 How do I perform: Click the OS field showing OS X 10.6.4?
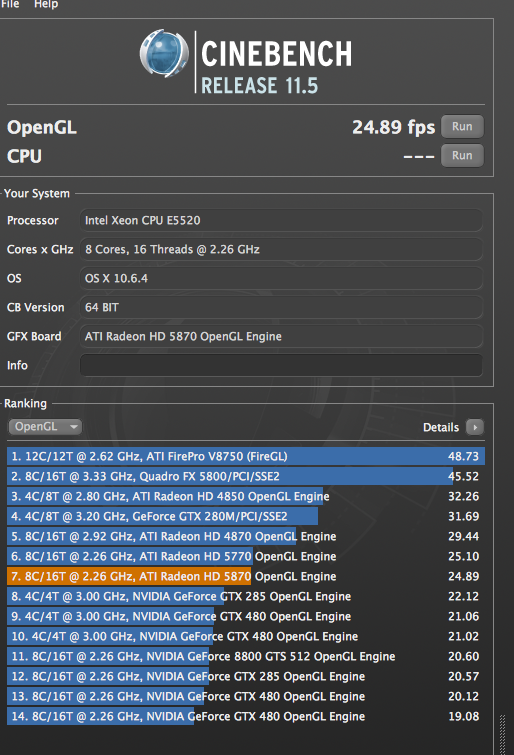click(281, 278)
